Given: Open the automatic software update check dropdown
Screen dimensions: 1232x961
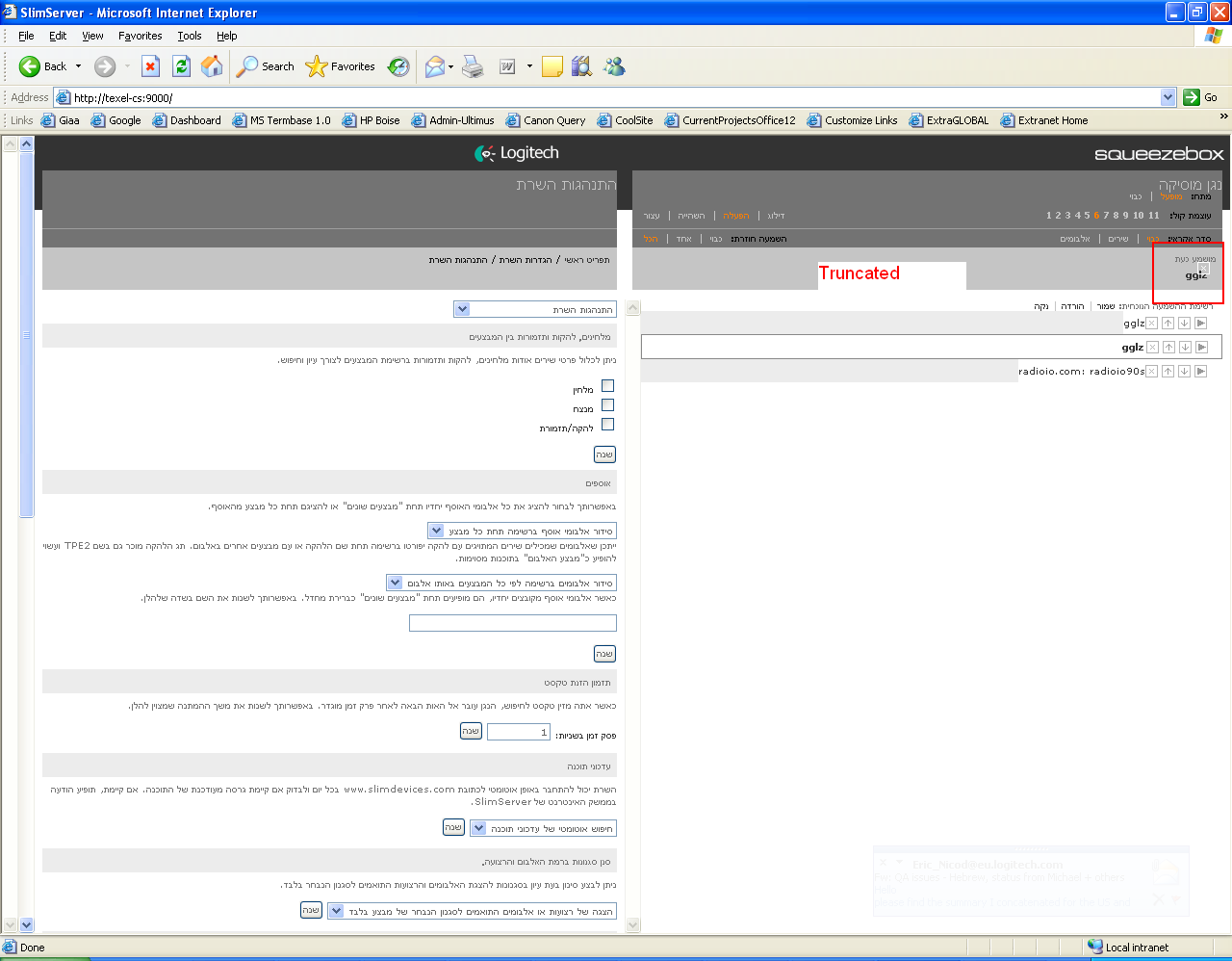Looking at the screenshot, I should [478, 828].
